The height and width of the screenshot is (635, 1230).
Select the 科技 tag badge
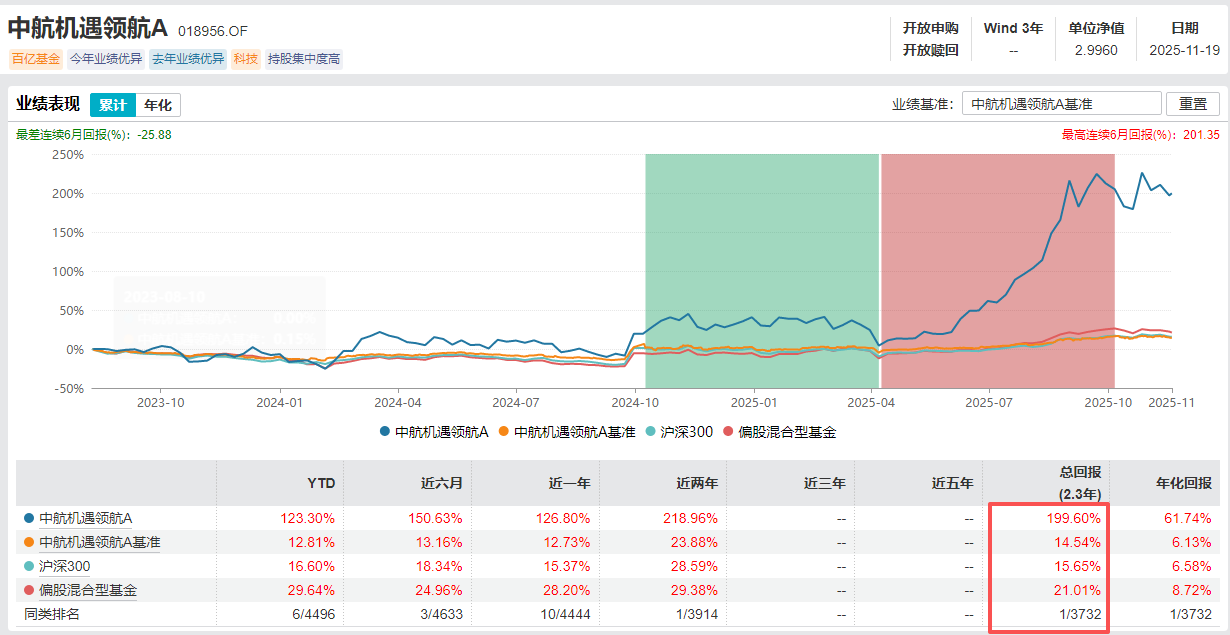click(245, 58)
